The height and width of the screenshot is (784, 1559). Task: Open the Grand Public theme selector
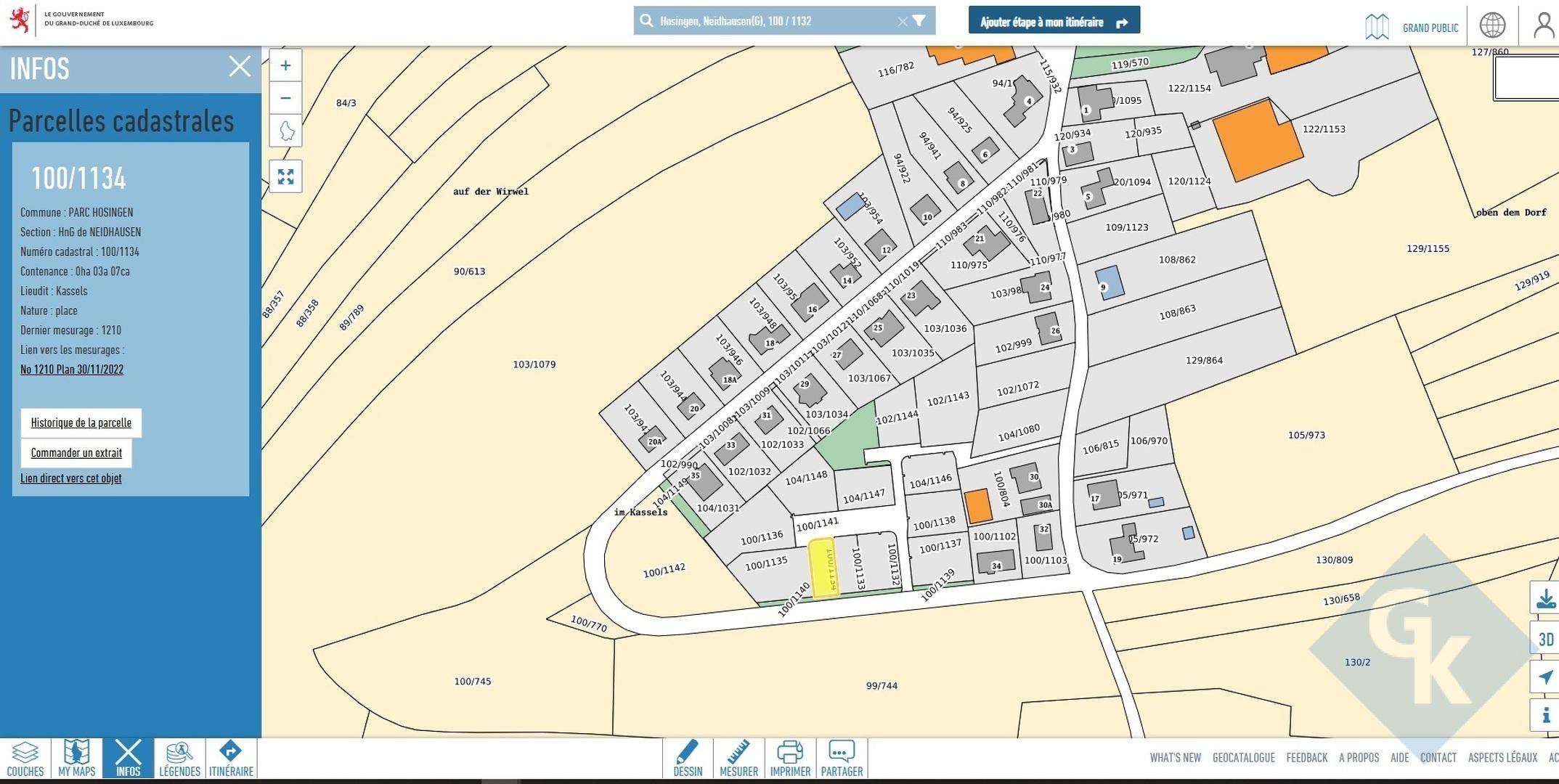pos(1412,27)
